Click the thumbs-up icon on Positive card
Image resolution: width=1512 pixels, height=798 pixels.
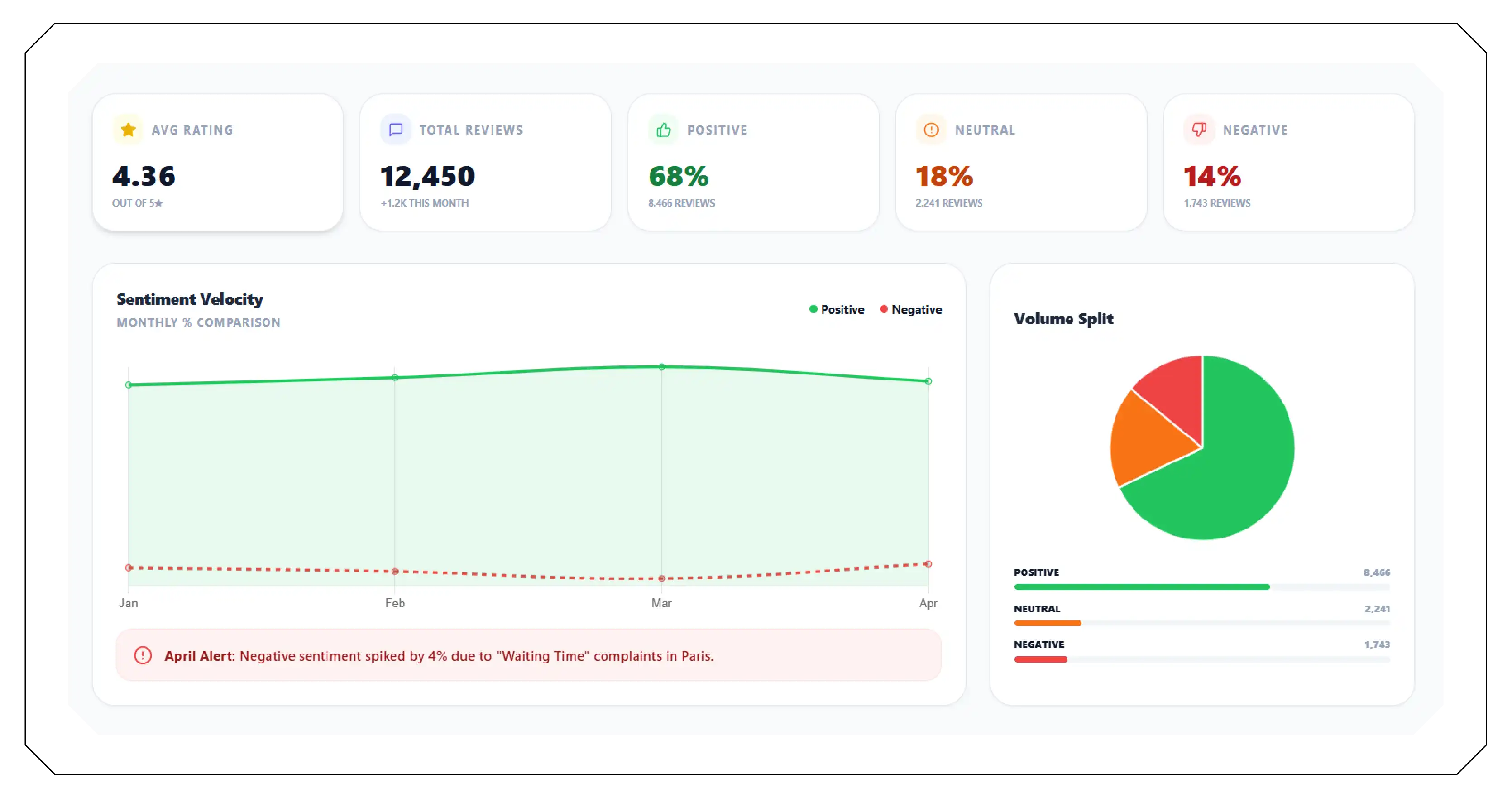tap(663, 130)
